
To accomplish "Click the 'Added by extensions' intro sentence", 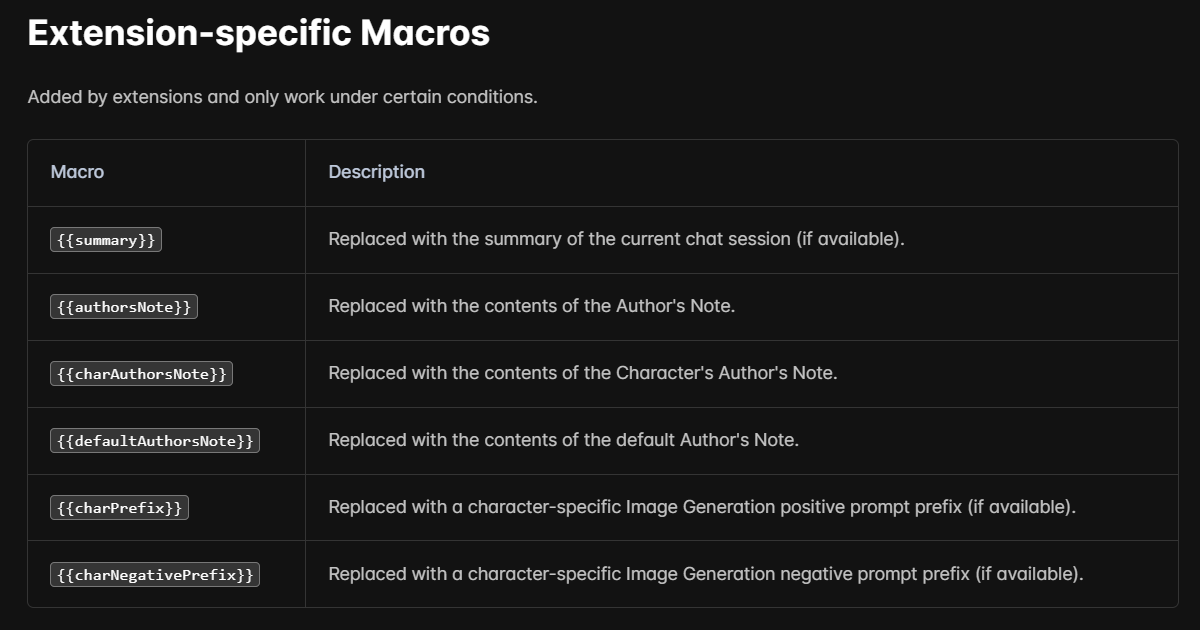I will [x=282, y=98].
